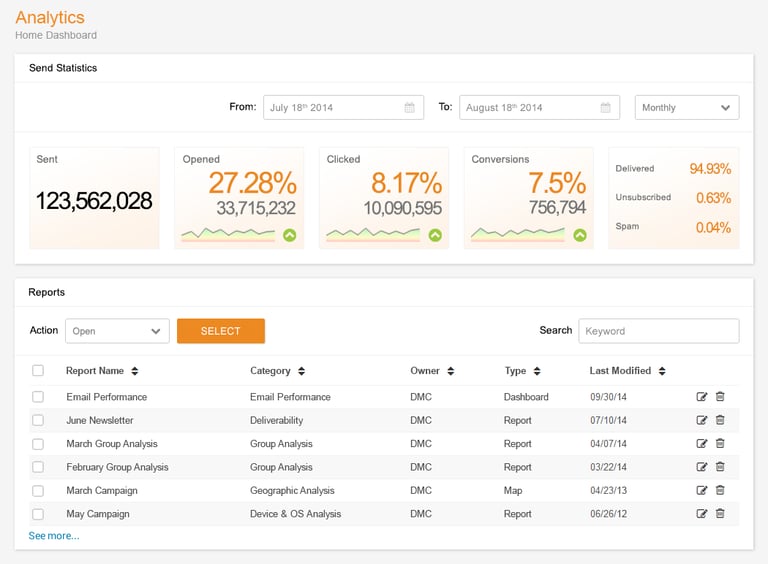Edit the March Group Analysis report
The width and height of the screenshot is (768, 564).
701,444
